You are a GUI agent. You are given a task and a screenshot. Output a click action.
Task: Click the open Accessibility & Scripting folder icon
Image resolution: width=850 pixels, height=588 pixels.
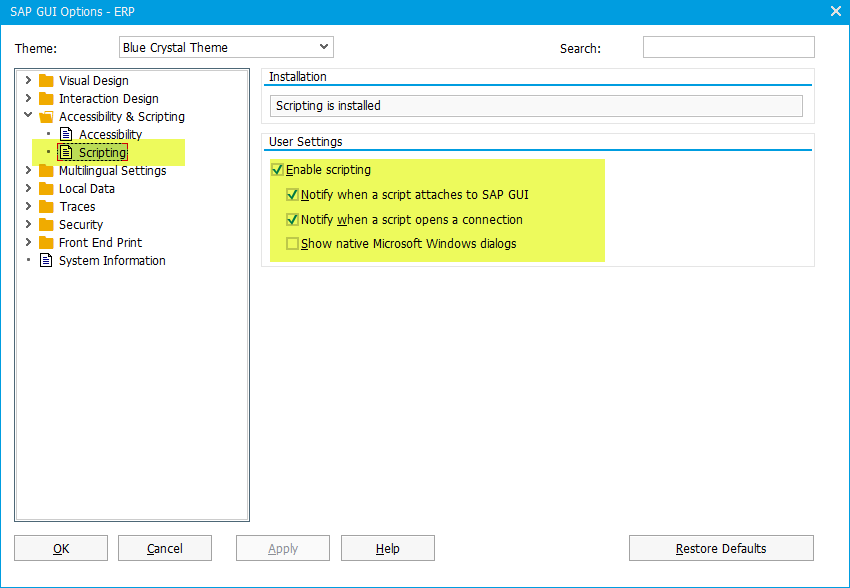46,117
